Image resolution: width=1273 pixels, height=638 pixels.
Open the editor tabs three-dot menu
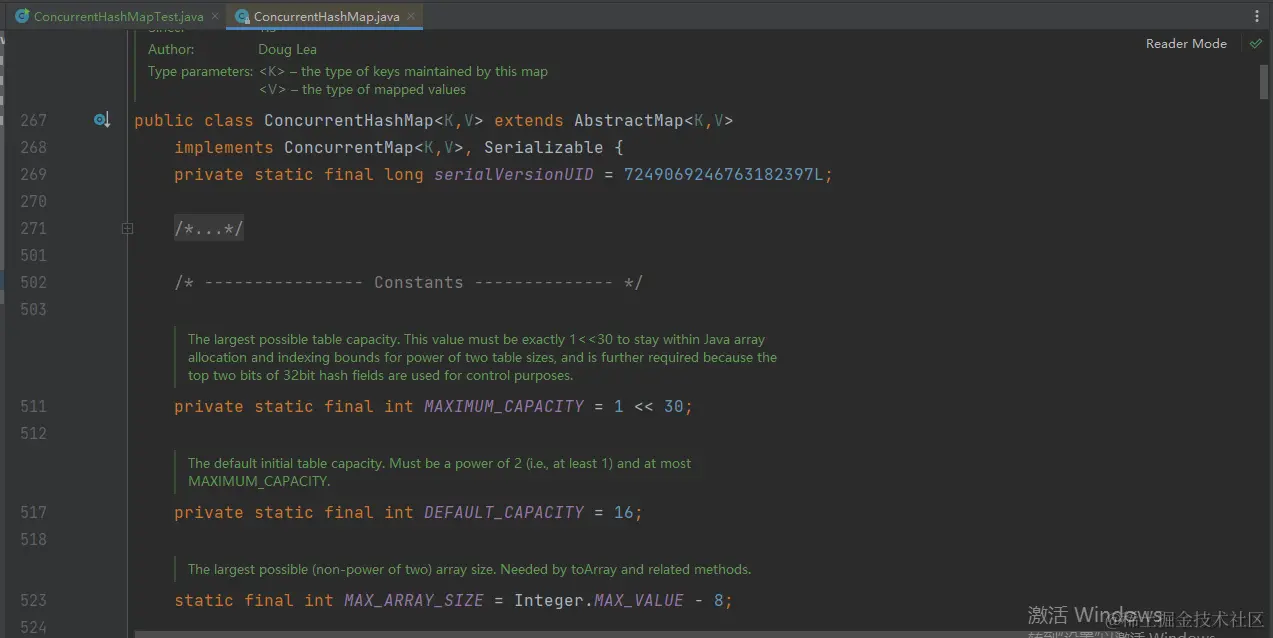(1257, 16)
